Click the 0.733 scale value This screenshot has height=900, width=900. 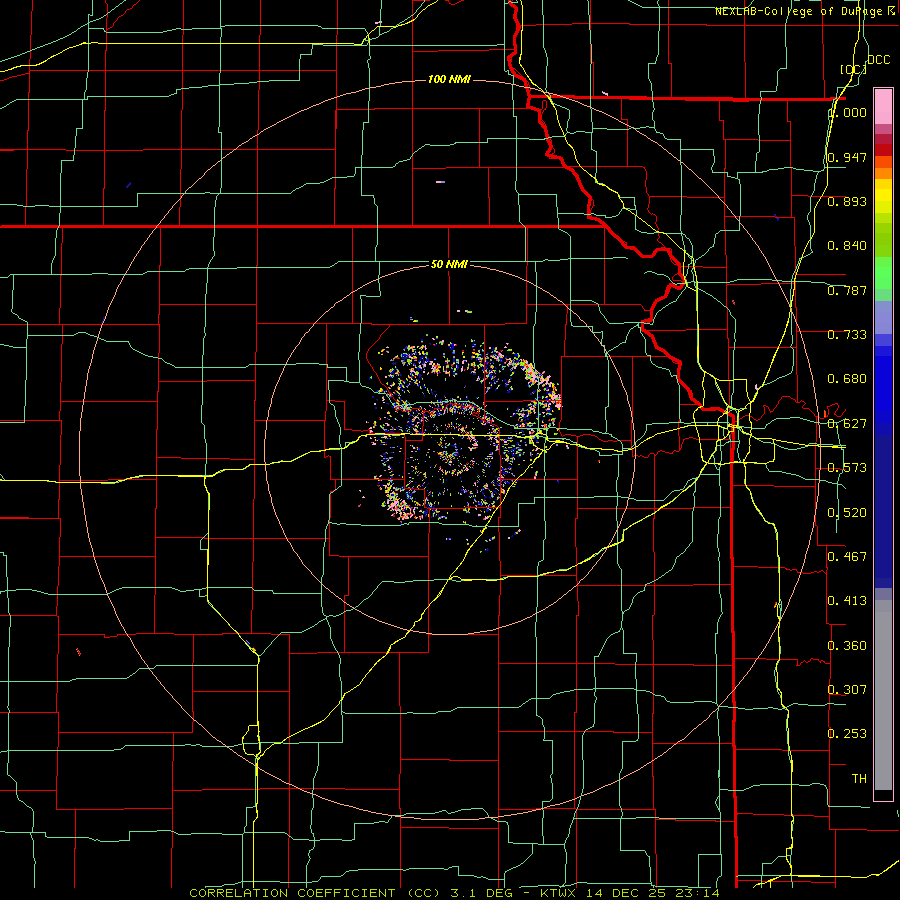[x=847, y=335]
